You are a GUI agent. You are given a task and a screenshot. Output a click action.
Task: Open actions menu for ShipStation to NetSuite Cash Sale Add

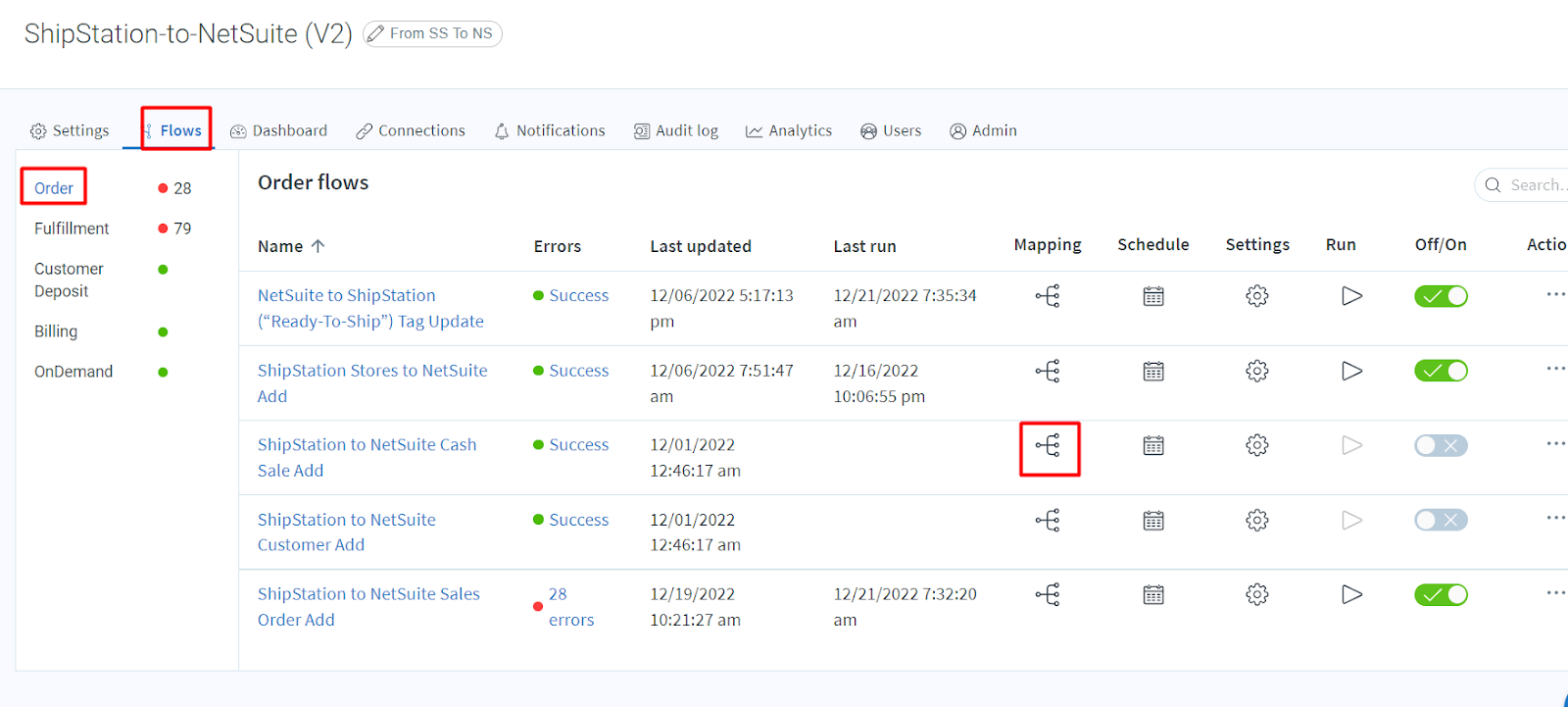pos(1556,443)
